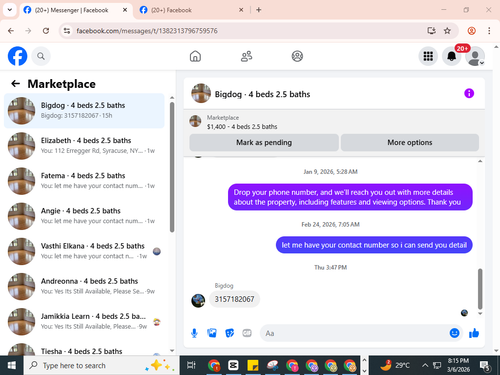Open the Windows Start button
Viewport: 500px width, 375px height.
click(12, 365)
